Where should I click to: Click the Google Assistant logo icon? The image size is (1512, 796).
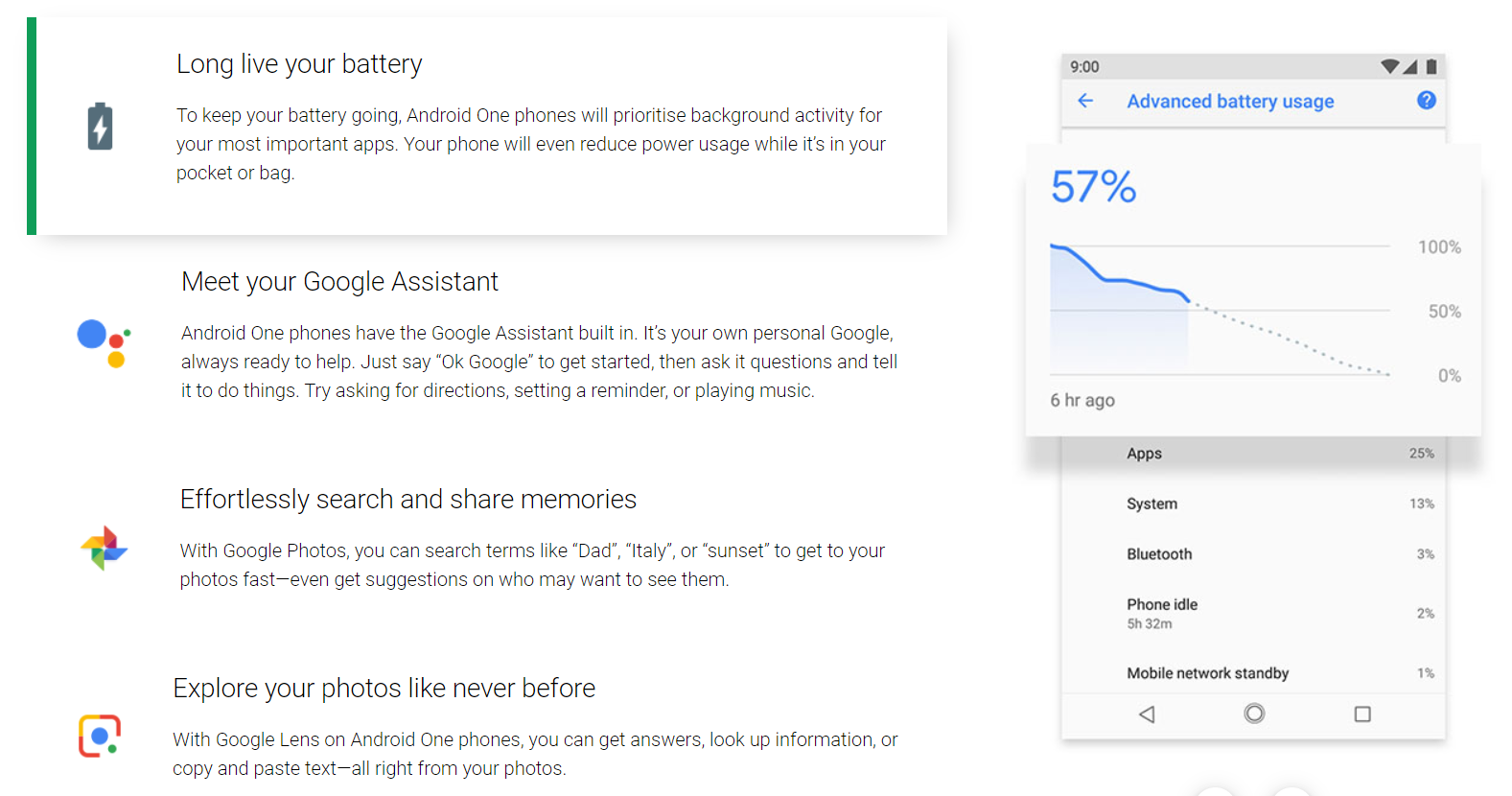pyautogui.click(x=104, y=343)
